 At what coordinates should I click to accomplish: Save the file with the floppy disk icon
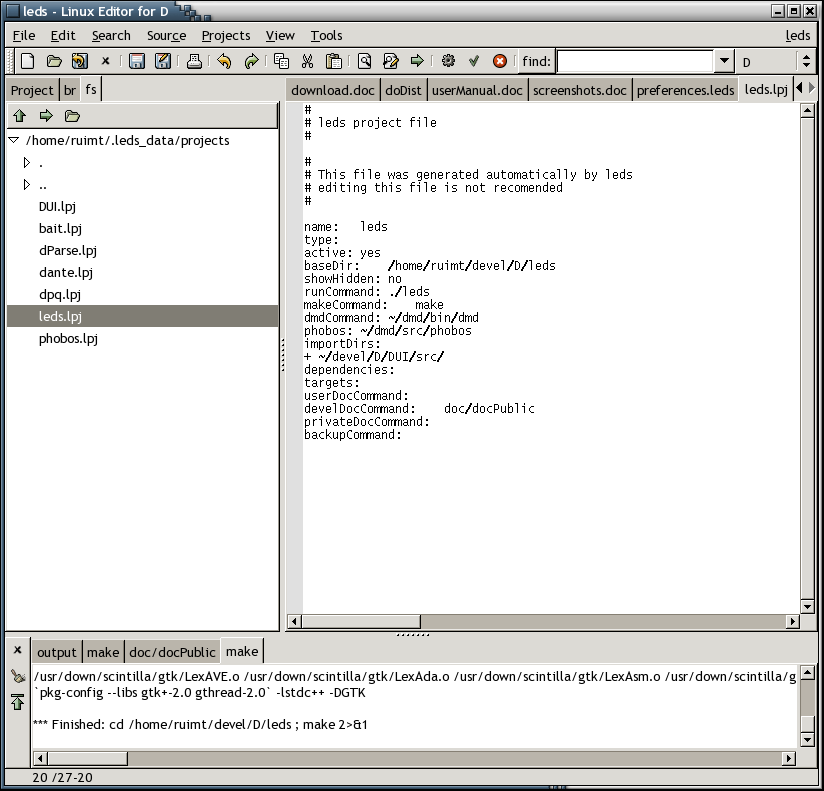coord(137,61)
